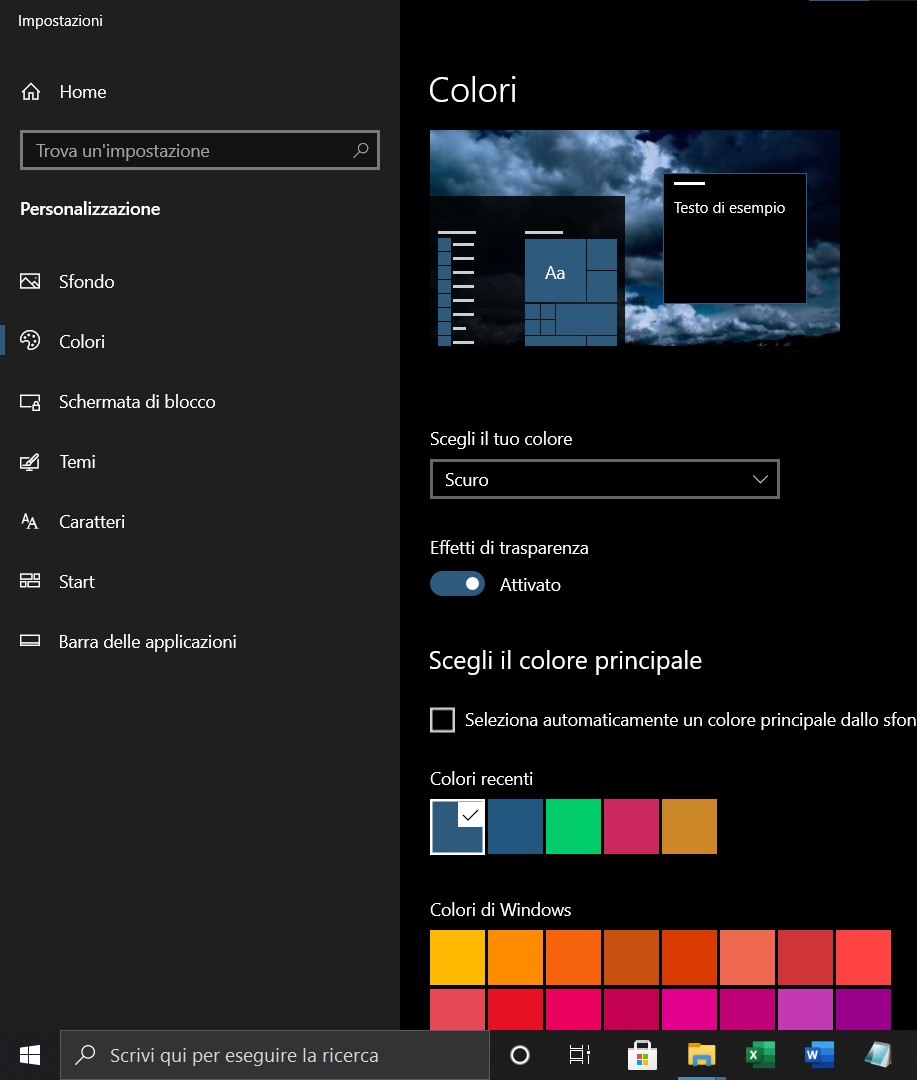This screenshot has width=917, height=1080.
Task: Check Seleziona automaticamente un colore principale
Action: pyautogui.click(x=442, y=720)
